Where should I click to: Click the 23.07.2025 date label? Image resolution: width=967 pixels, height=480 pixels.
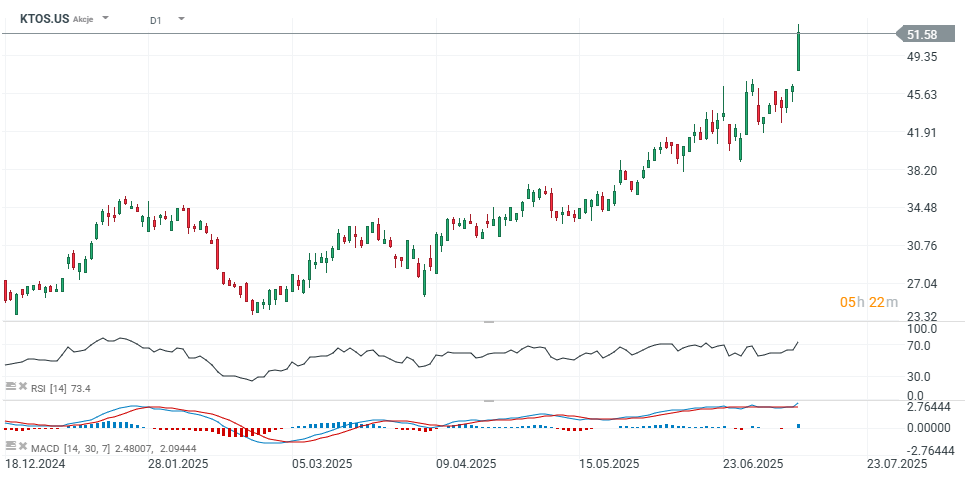click(x=897, y=463)
